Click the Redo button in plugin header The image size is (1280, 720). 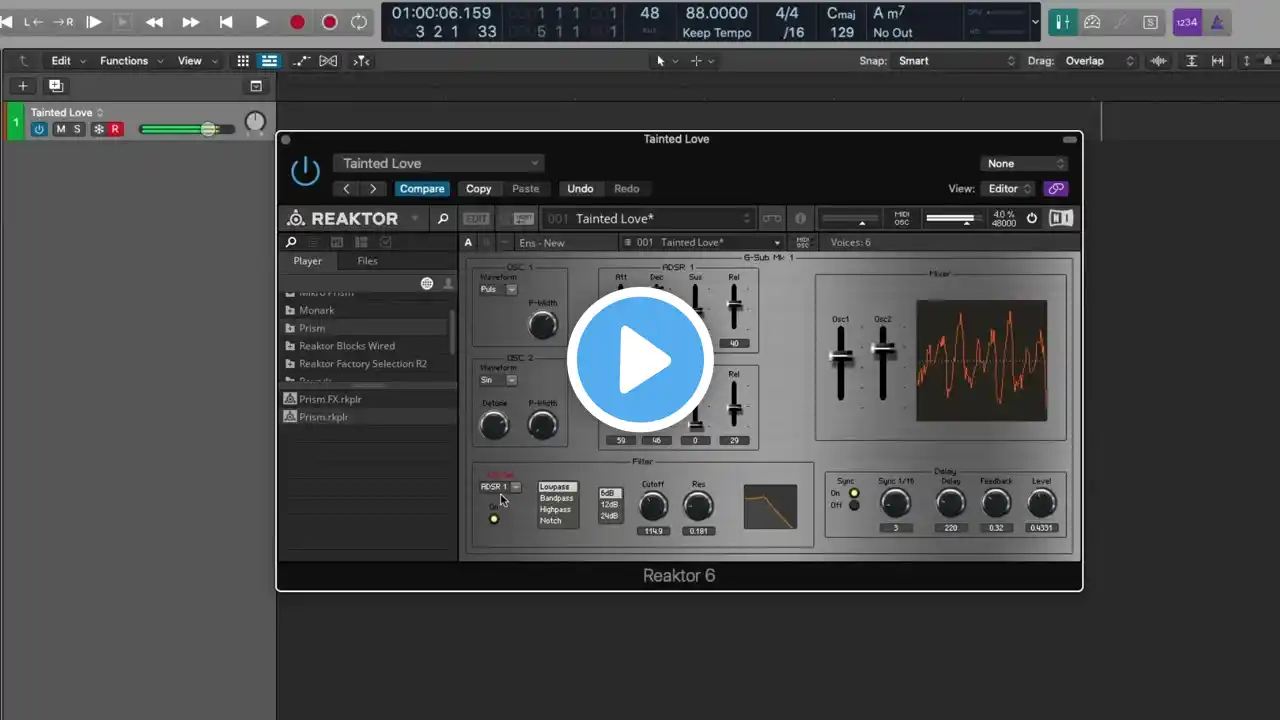pyautogui.click(x=627, y=189)
